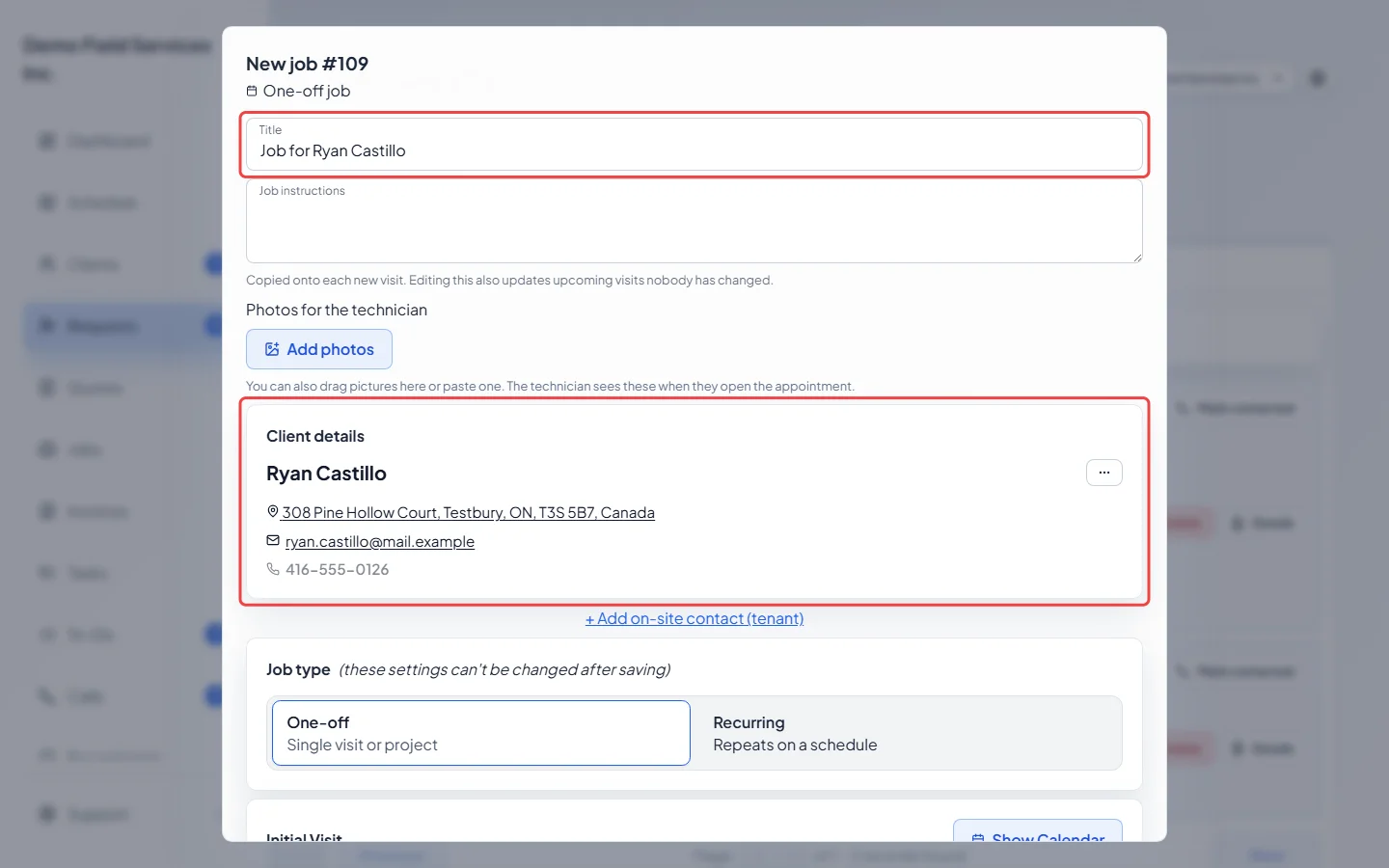Click the map pin icon beside the address
This screenshot has height=868, width=1389.
273,512
